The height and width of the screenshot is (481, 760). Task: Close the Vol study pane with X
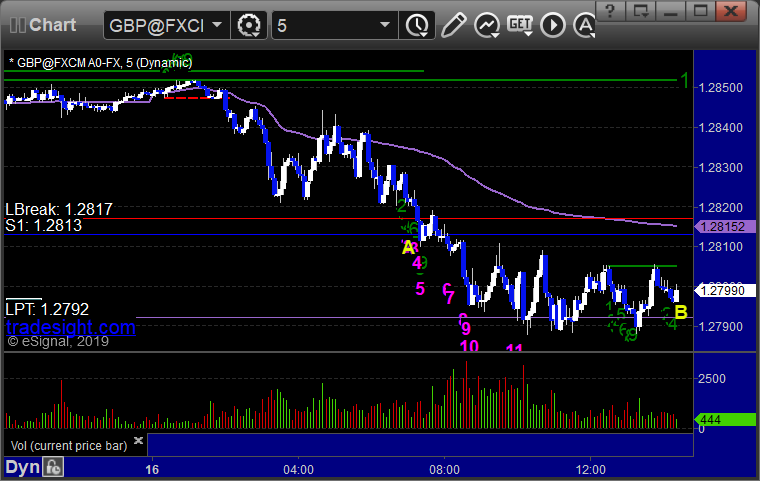tap(138, 440)
